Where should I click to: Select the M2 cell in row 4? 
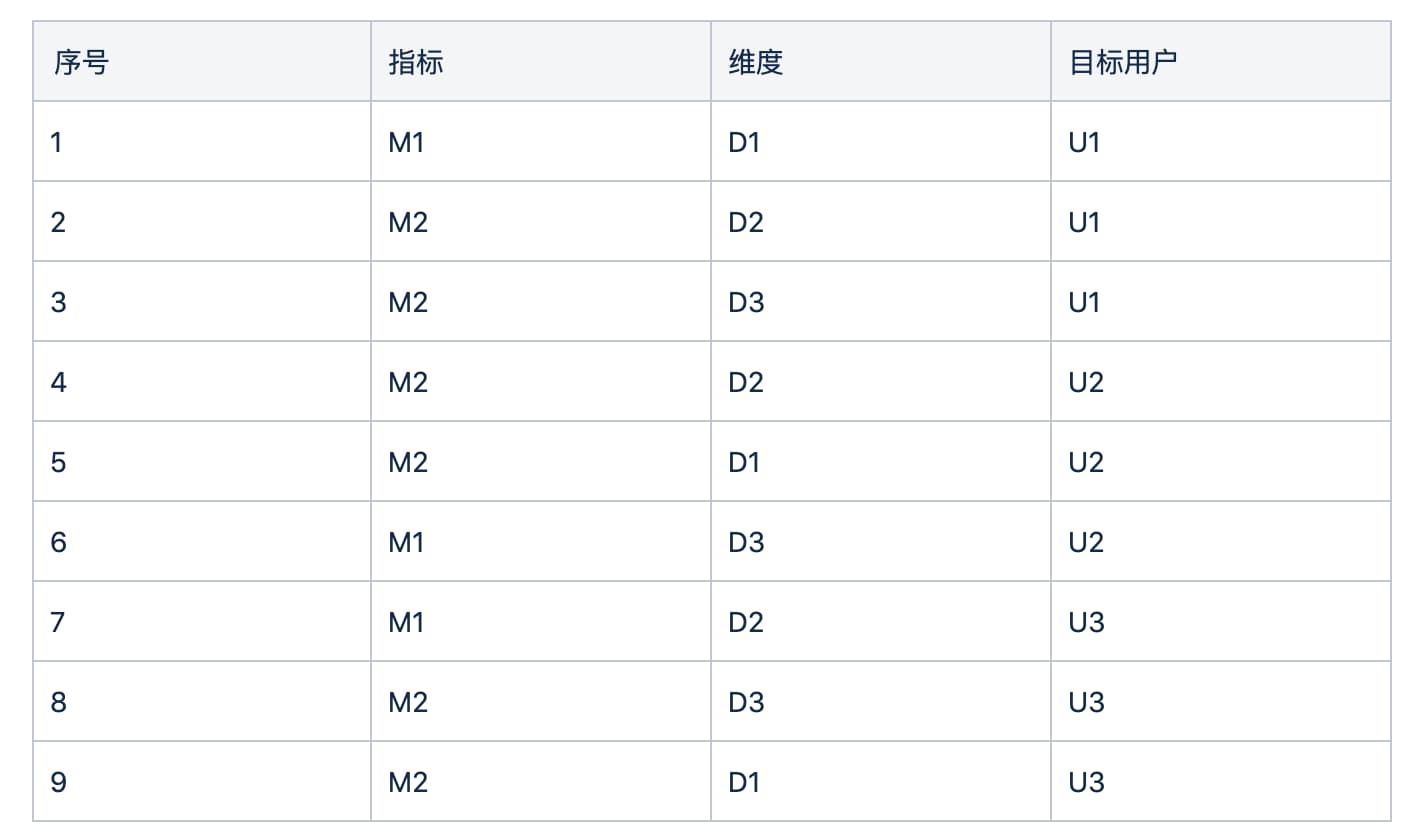[408, 382]
